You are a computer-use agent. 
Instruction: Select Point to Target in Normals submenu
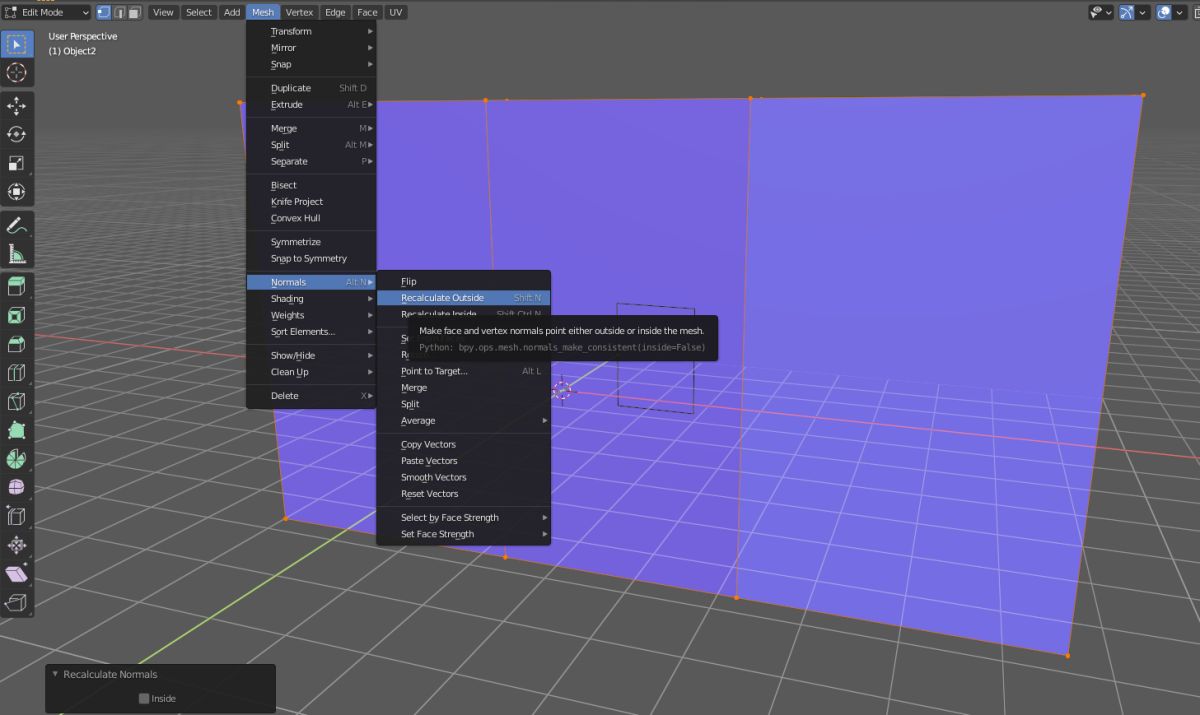point(463,371)
